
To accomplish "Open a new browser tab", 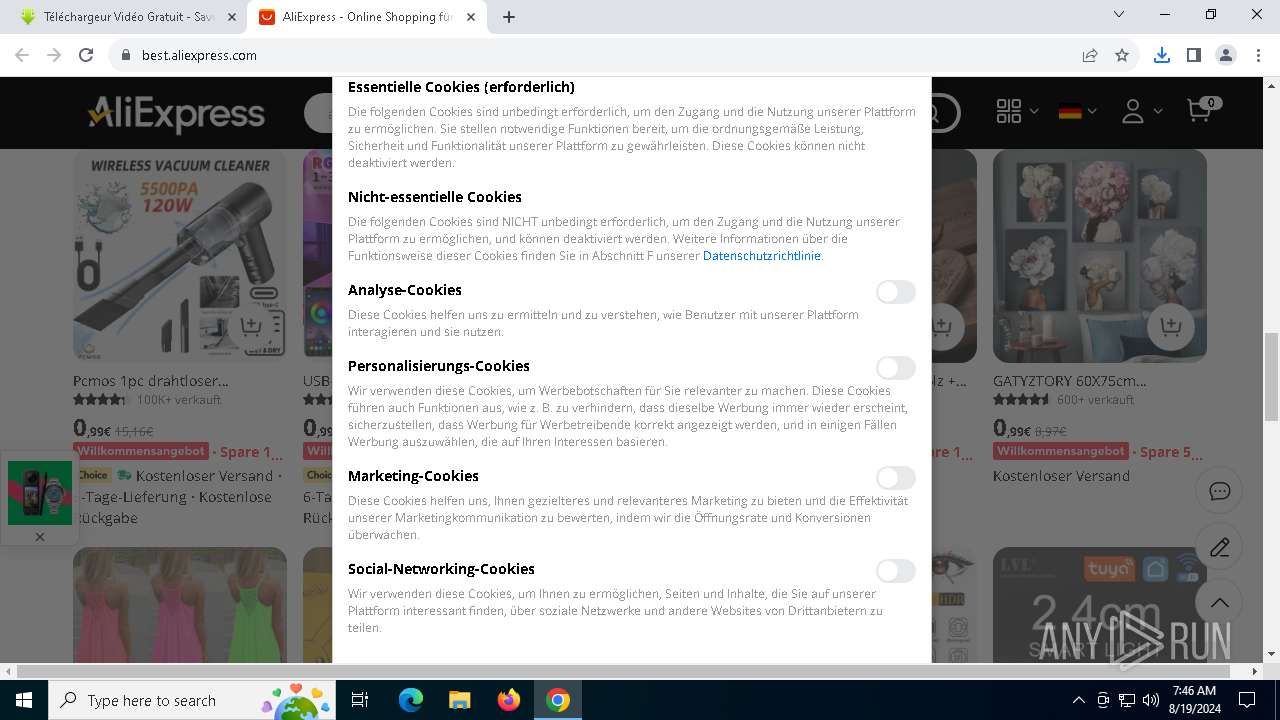I will 509,17.
